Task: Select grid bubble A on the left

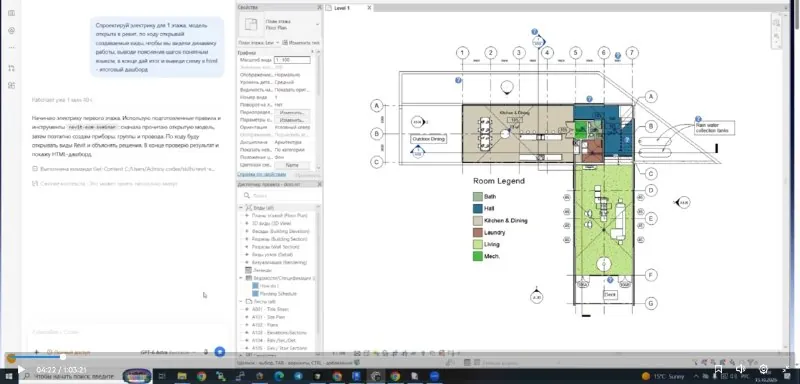Action: click(x=377, y=106)
